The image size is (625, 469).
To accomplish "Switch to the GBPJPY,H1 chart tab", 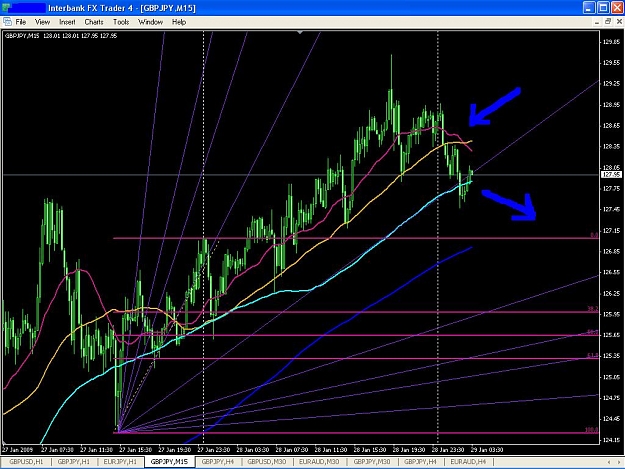I will [x=74, y=462].
